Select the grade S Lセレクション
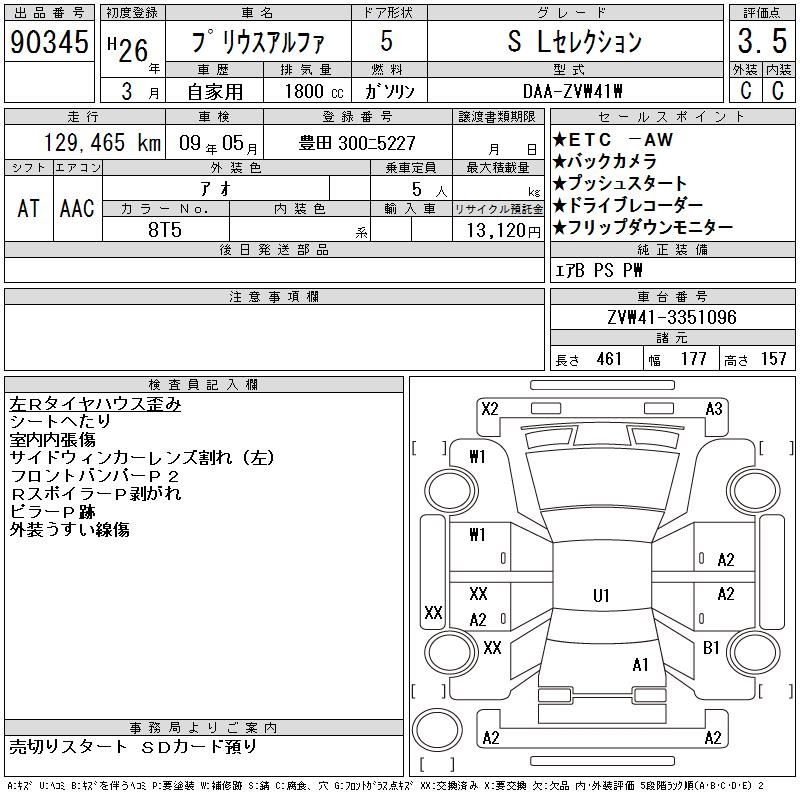Screen dimensions: 800x800 (574, 41)
